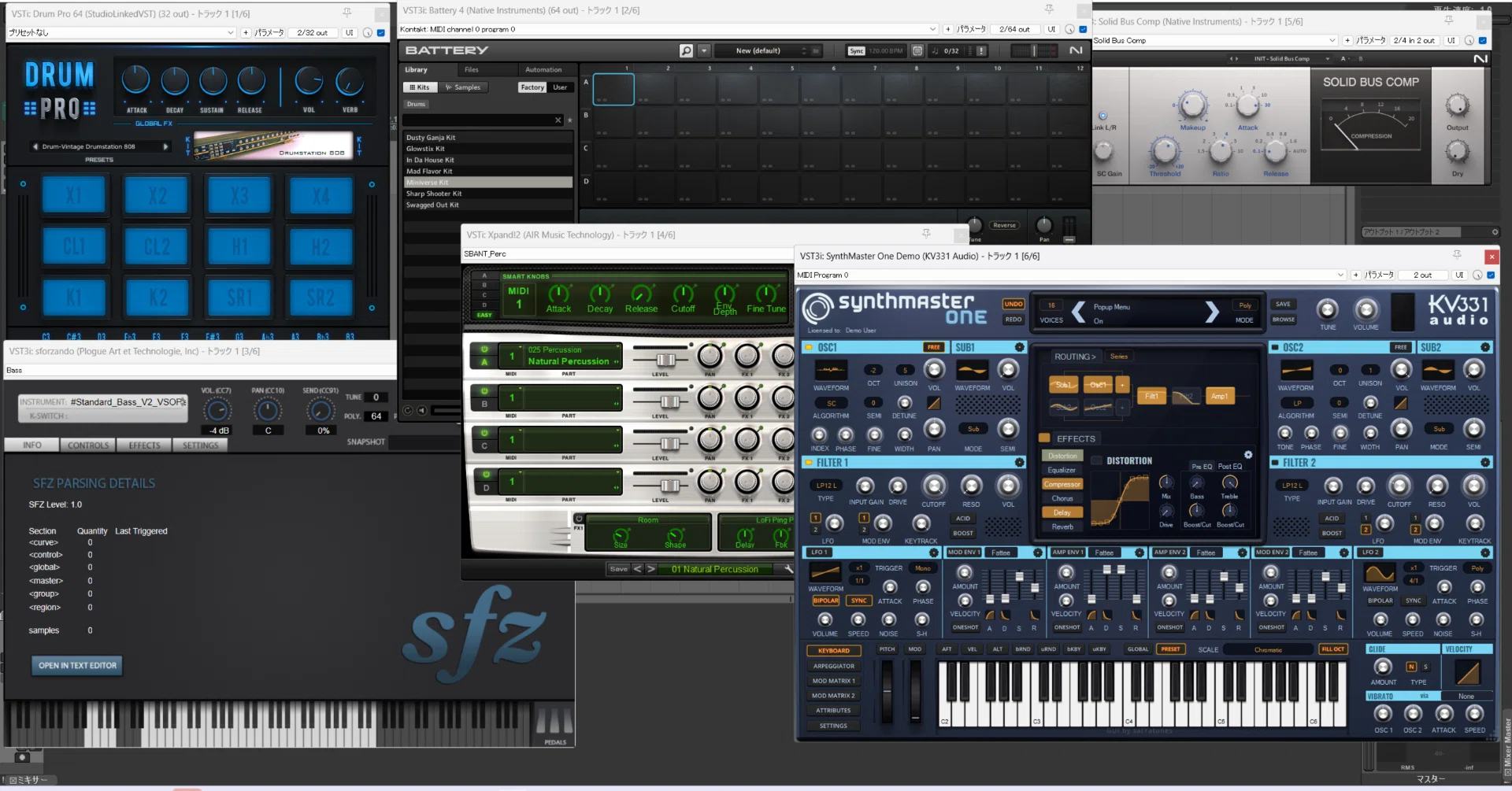Click the Battery search magnifier icon
The width and height of the screenshot is (1512, 791).
click(x=686, y=50)
